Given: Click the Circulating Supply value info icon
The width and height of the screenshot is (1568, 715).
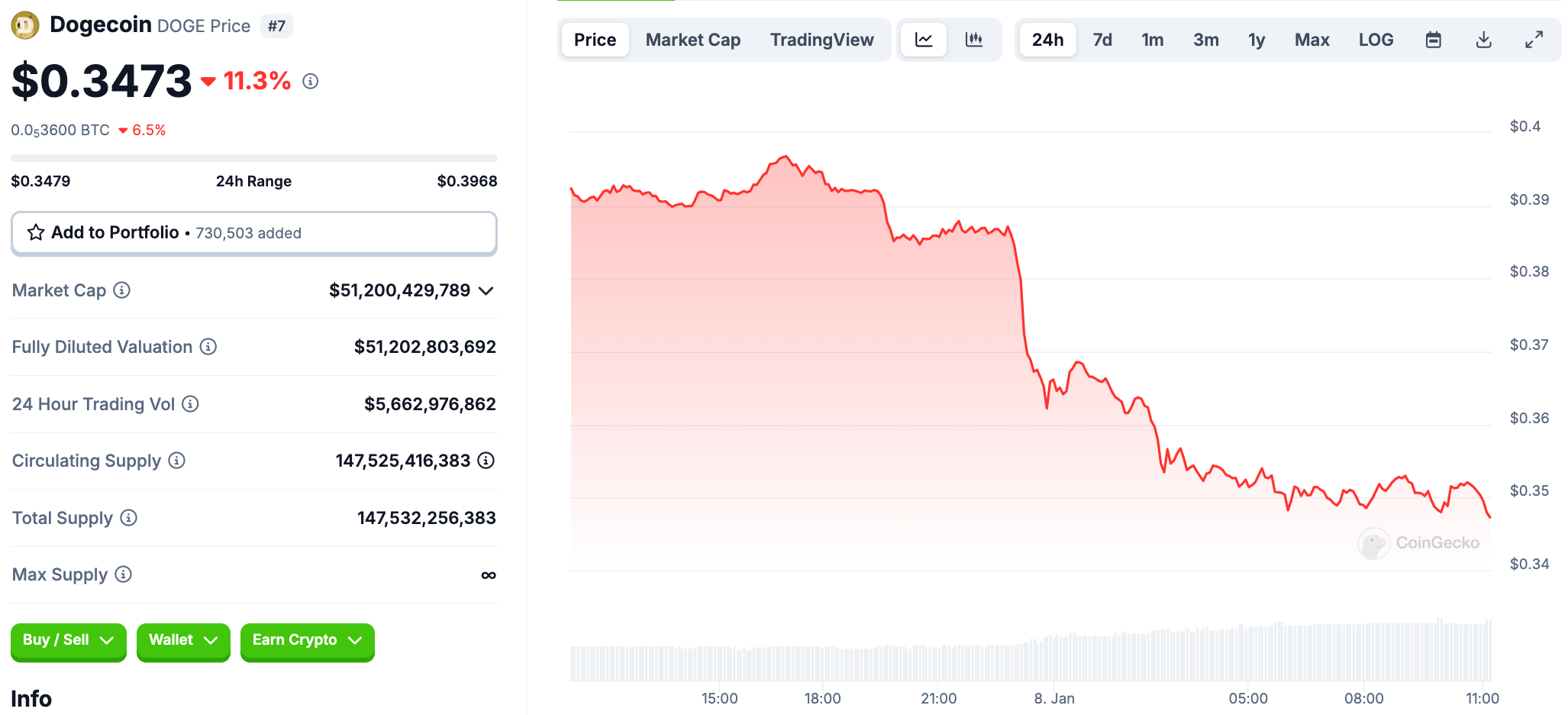Looking at the screenshot, I should click(x=486, y=461).
